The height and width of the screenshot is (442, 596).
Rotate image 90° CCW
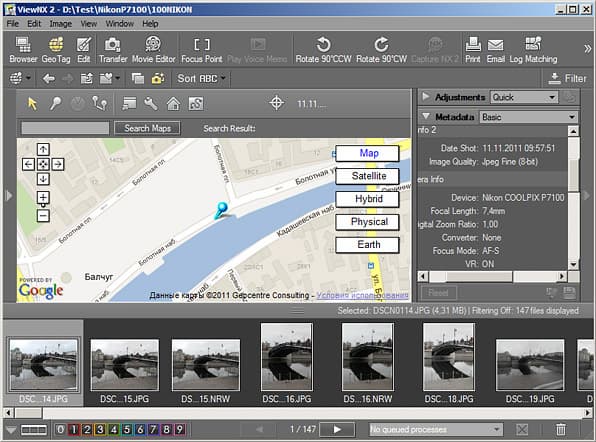pyautogui.click(x=323, y=50)
